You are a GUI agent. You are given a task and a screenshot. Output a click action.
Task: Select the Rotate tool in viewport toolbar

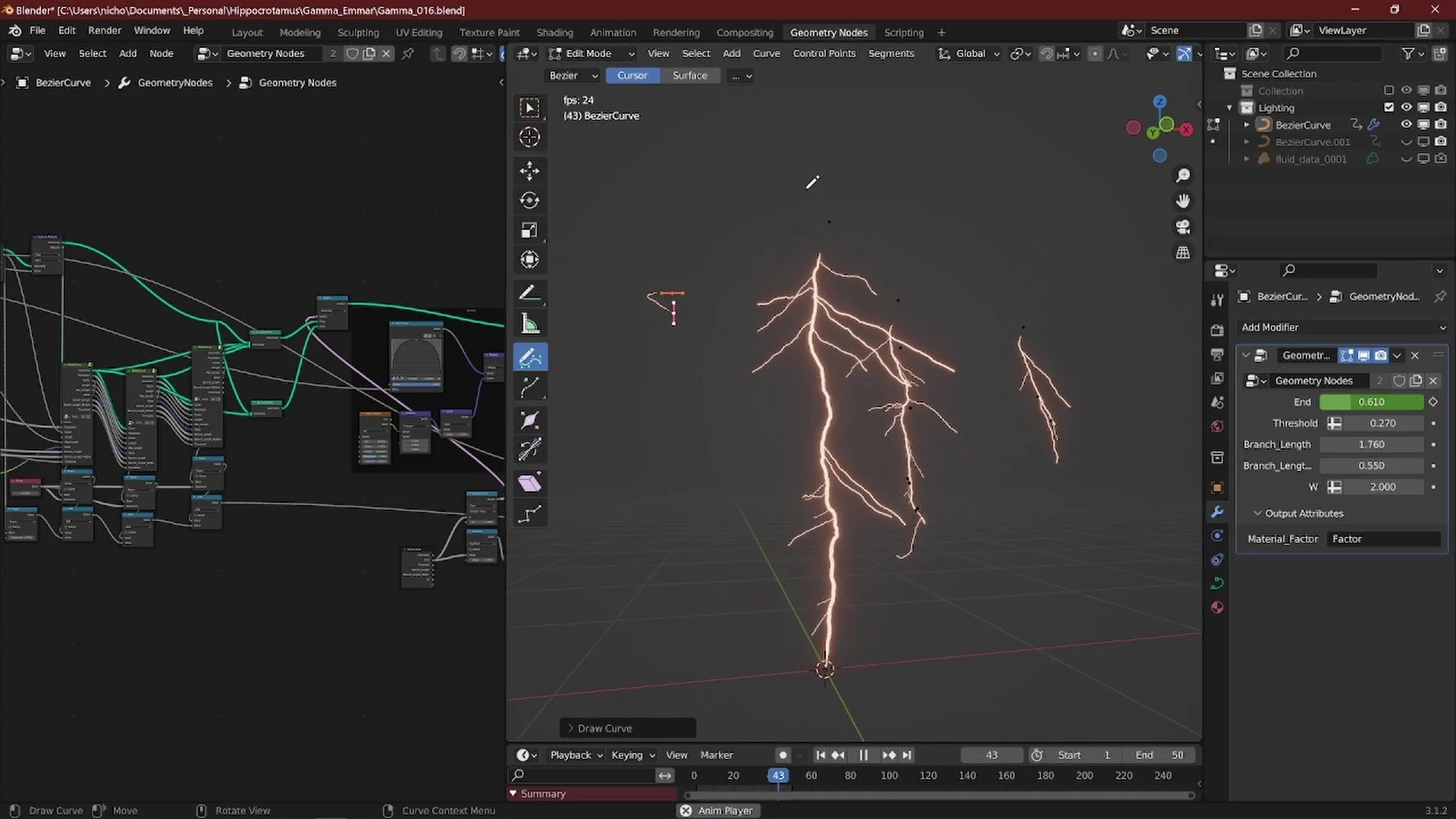529,200
